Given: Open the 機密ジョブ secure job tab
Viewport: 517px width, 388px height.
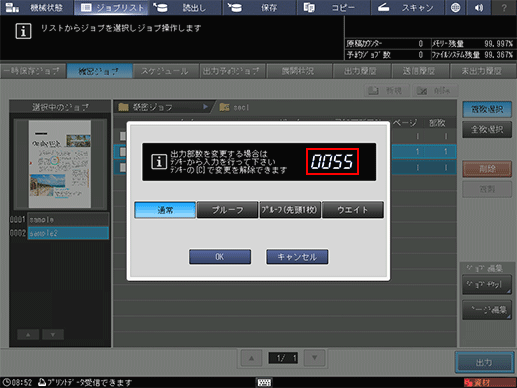Looking at the screenshot, I should click(99, 71).
